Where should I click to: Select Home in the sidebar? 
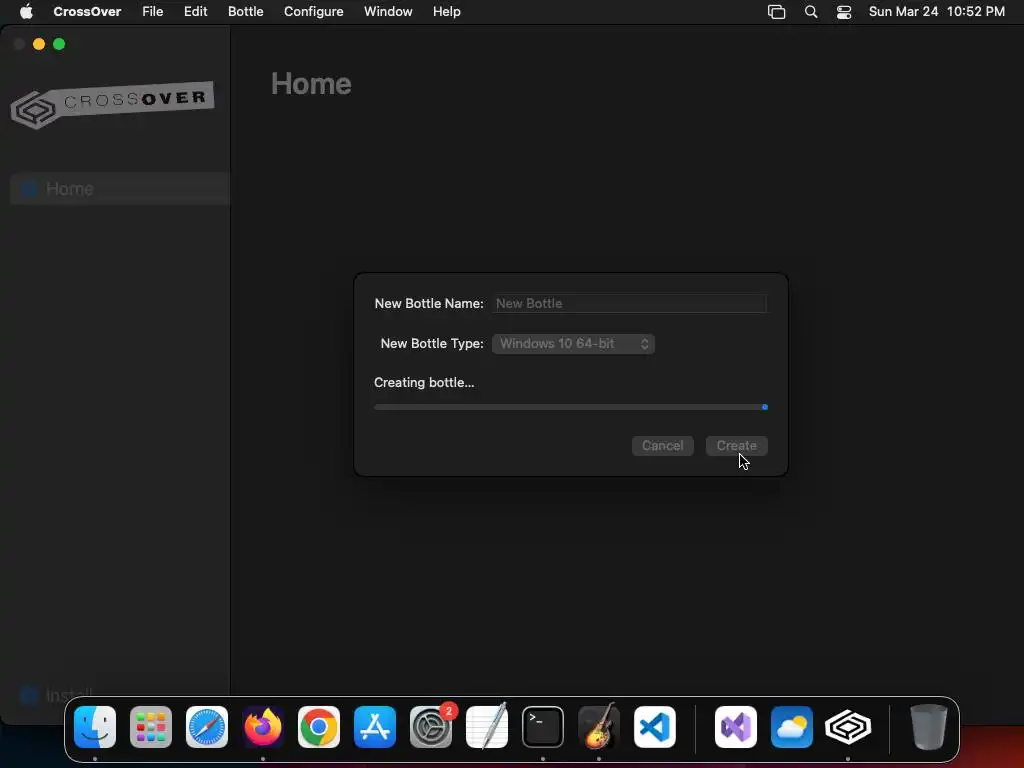[x=120, y=189]
